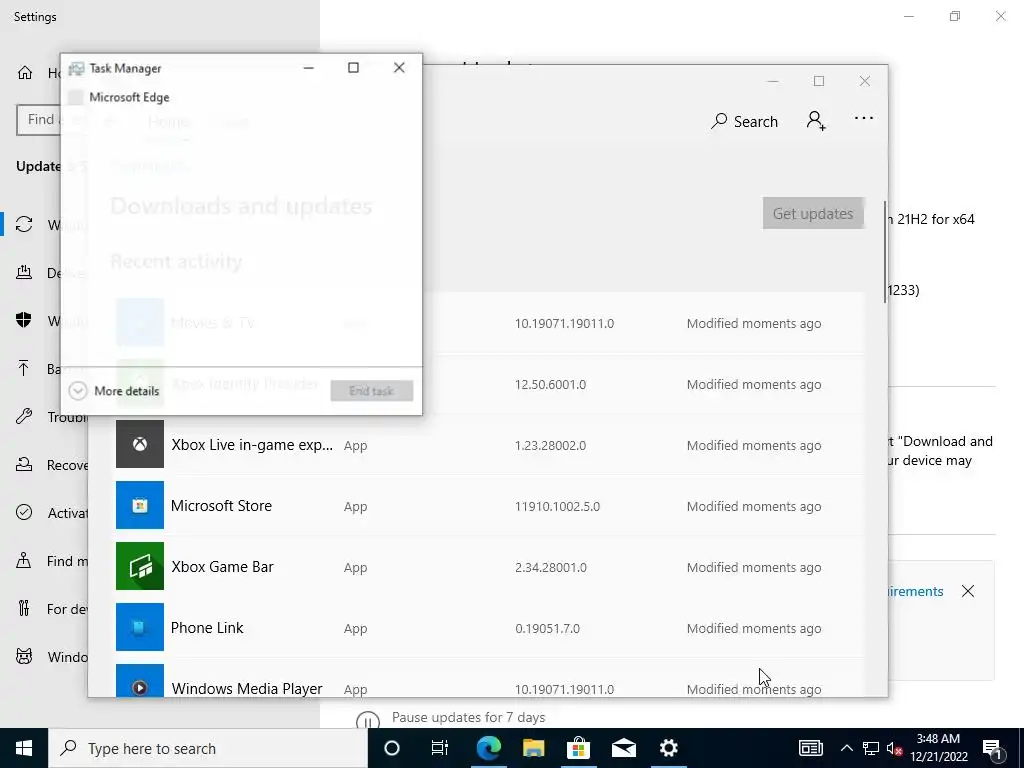Click Pause updates for 7 days
The image size is (1024, 768).
(468, 717)
